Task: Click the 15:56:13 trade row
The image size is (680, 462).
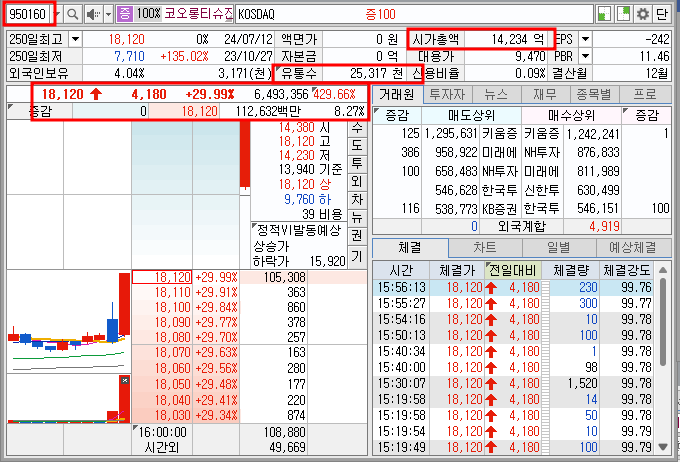Action: click(x=515, y=287)
